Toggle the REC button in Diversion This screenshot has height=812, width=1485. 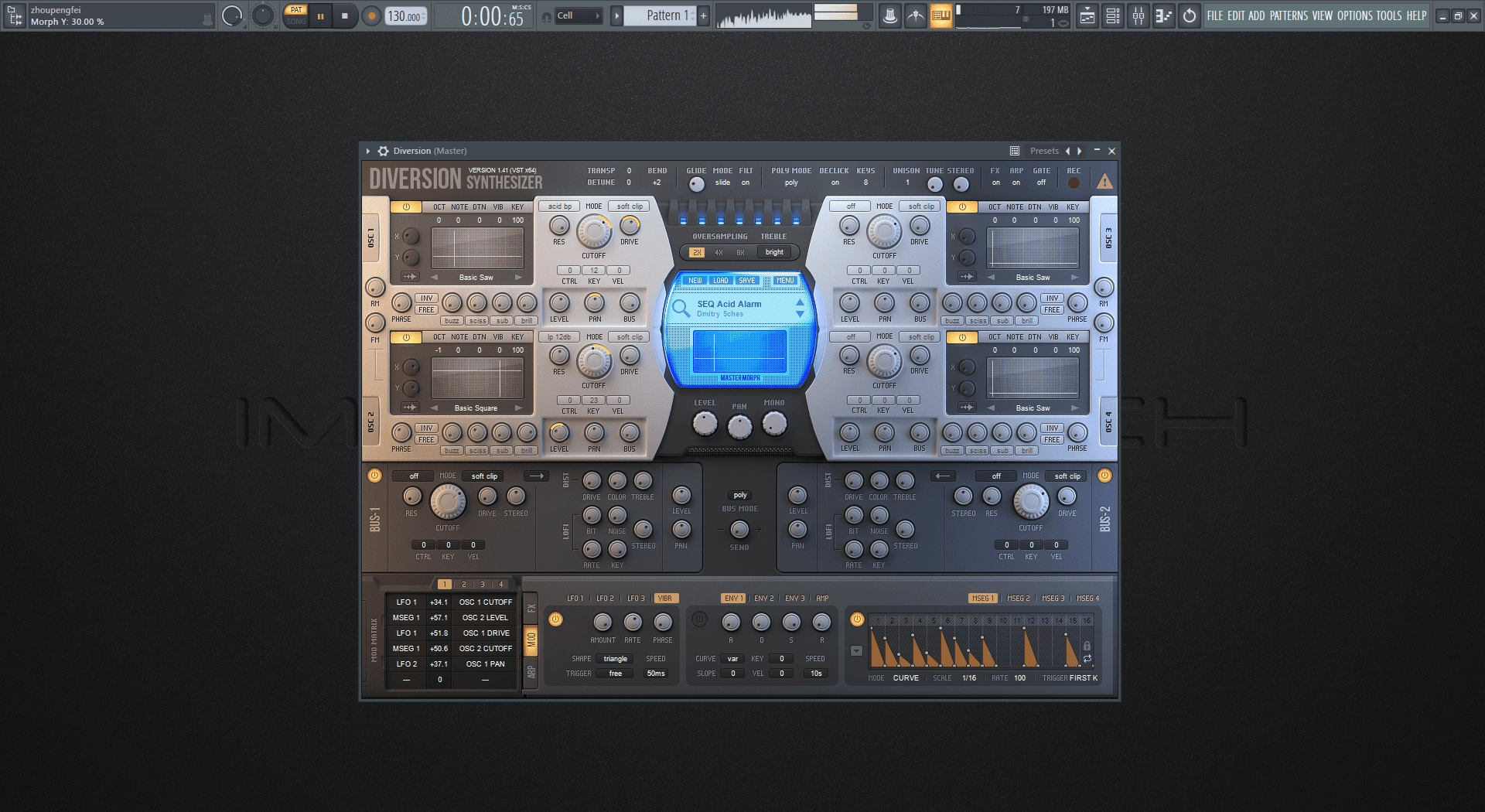(x=1074, y=183)
